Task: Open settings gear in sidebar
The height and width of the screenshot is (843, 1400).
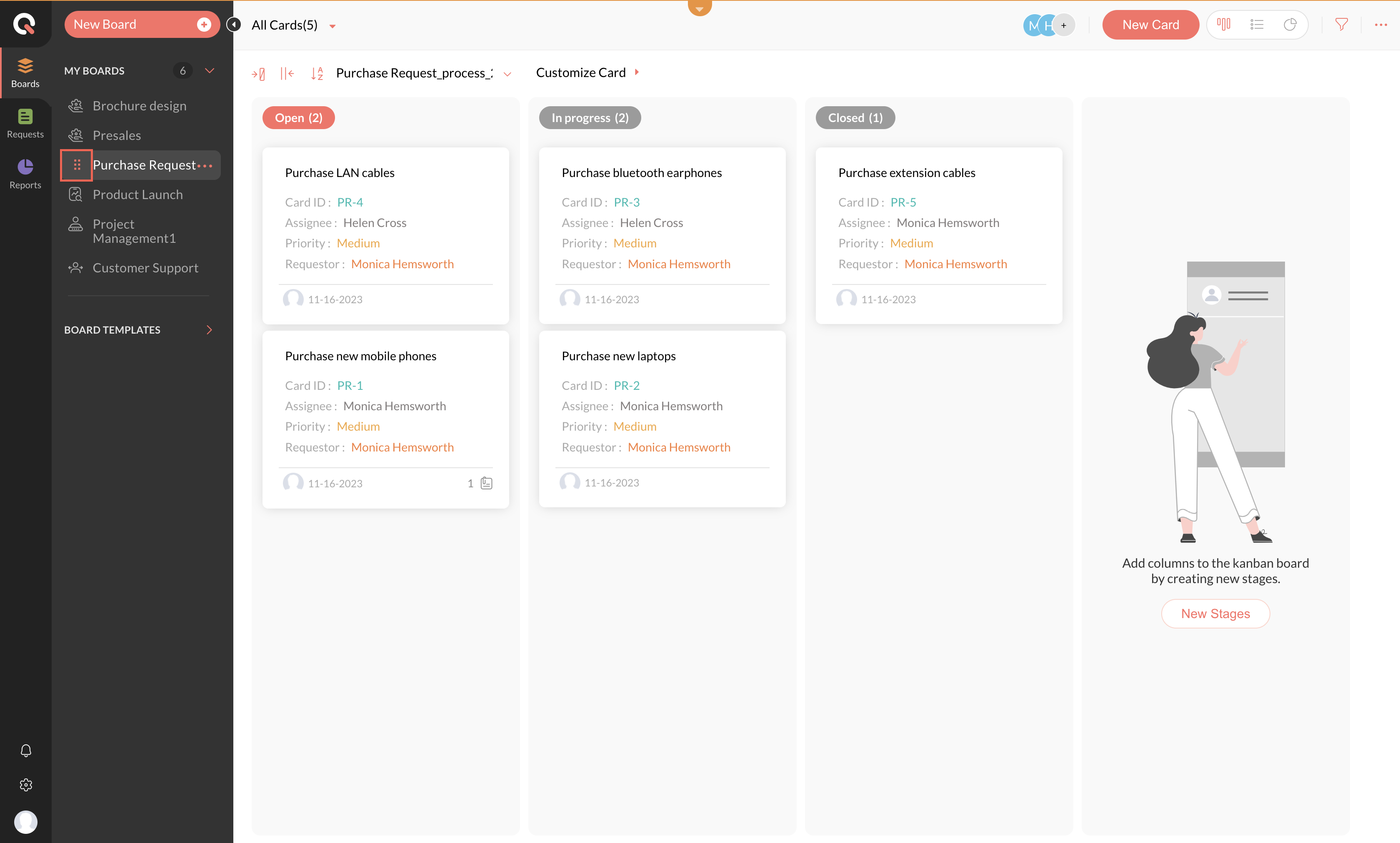Action: [x=25, y=785]
